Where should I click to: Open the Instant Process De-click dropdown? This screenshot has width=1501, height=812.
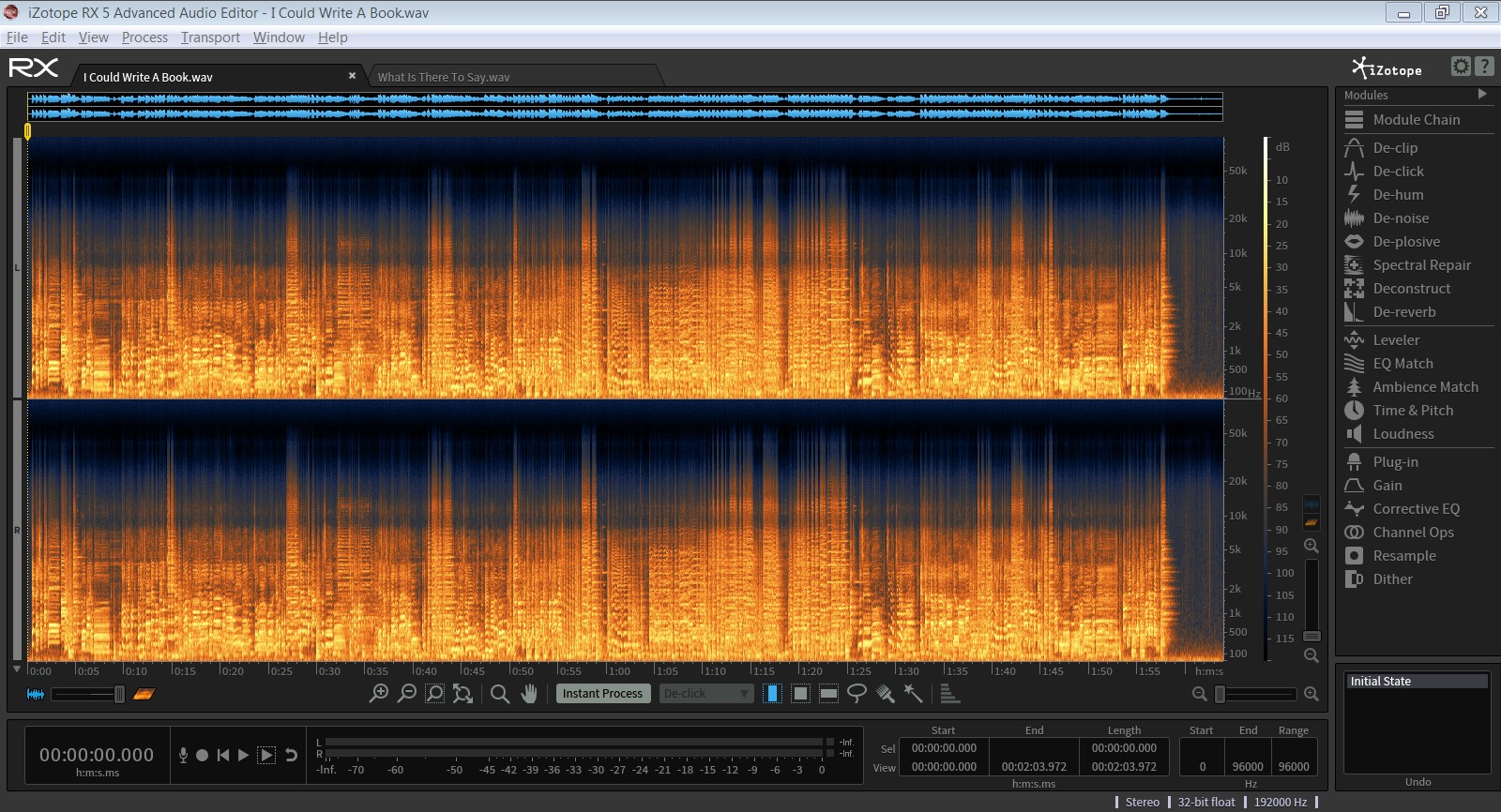pos(706,694)
